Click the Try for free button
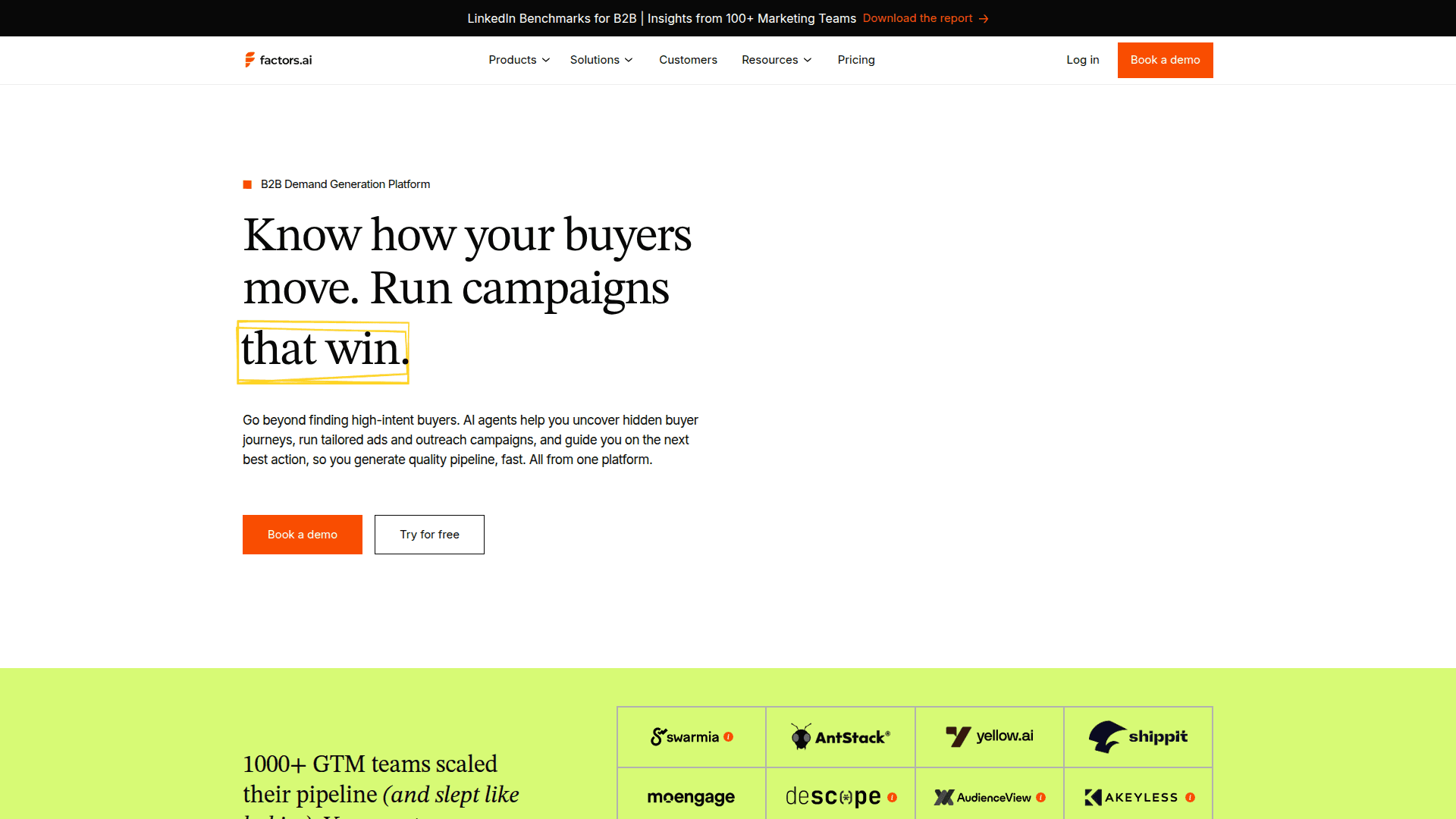Viewport: 1456px width, 819px height. click(x=429, y=535)
